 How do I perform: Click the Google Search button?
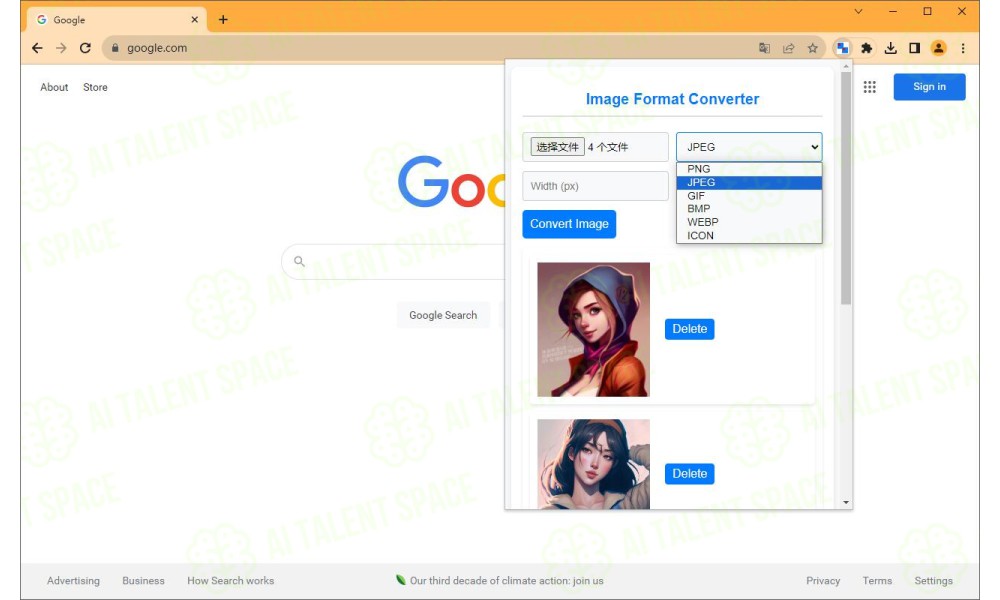pos(443,315)
